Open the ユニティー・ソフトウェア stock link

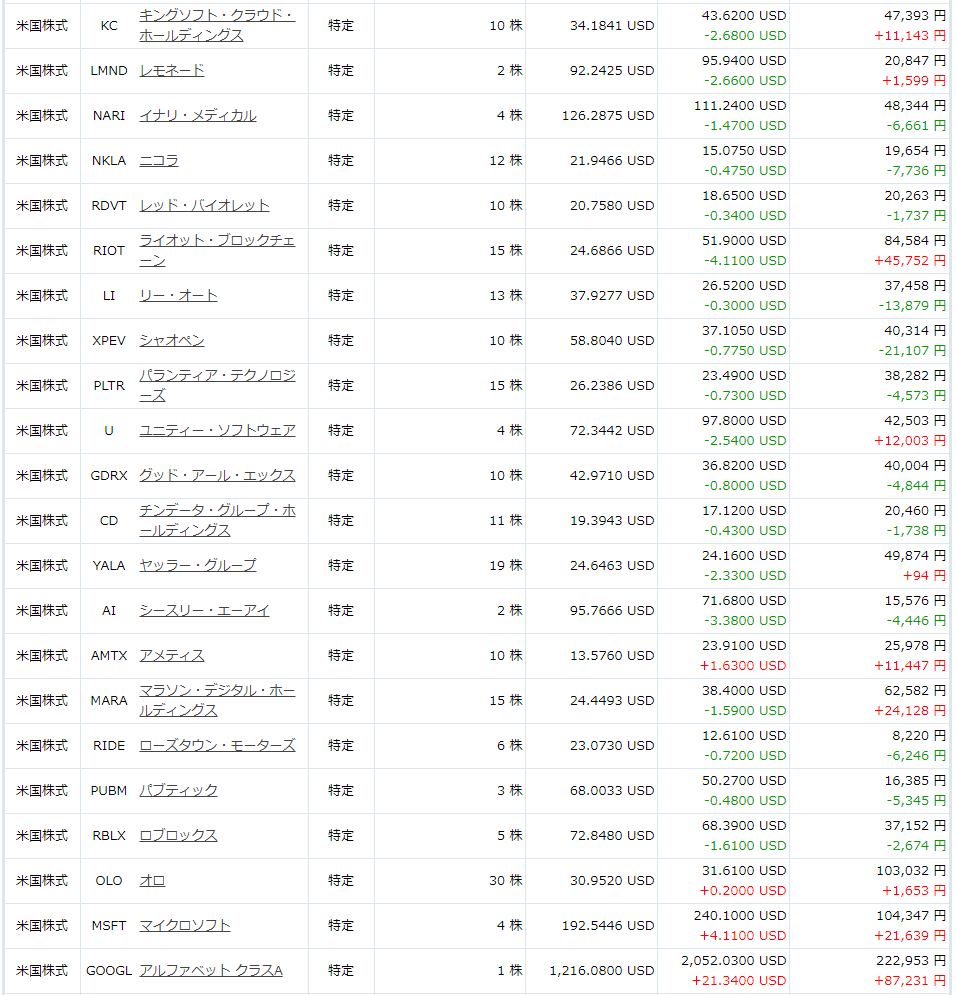(218, 431)
